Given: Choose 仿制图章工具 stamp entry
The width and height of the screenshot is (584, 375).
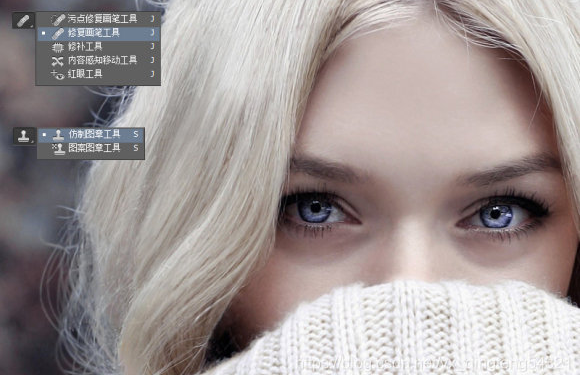Looking at the screenshot, I should 91,134.
